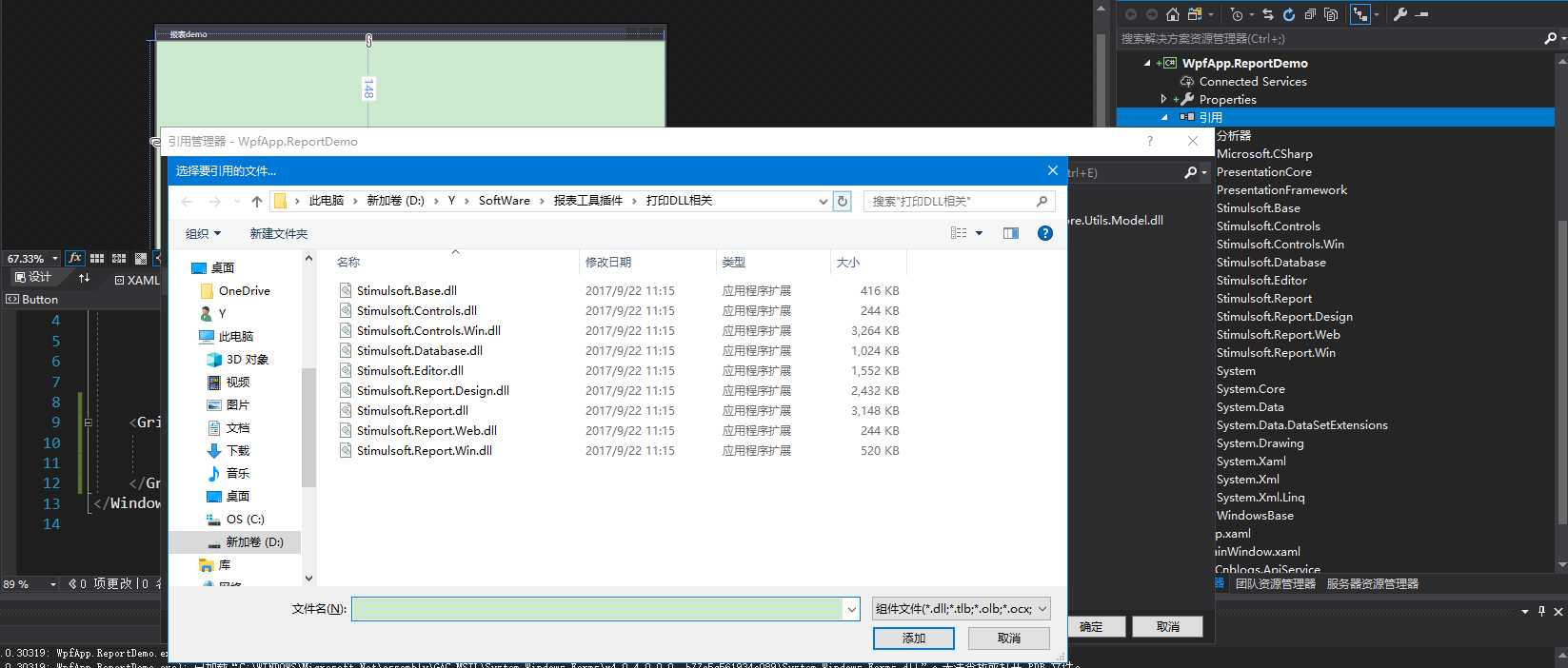
Task: Click the help icon in file dialog toolbar
Action: [x=1044, y=233]
